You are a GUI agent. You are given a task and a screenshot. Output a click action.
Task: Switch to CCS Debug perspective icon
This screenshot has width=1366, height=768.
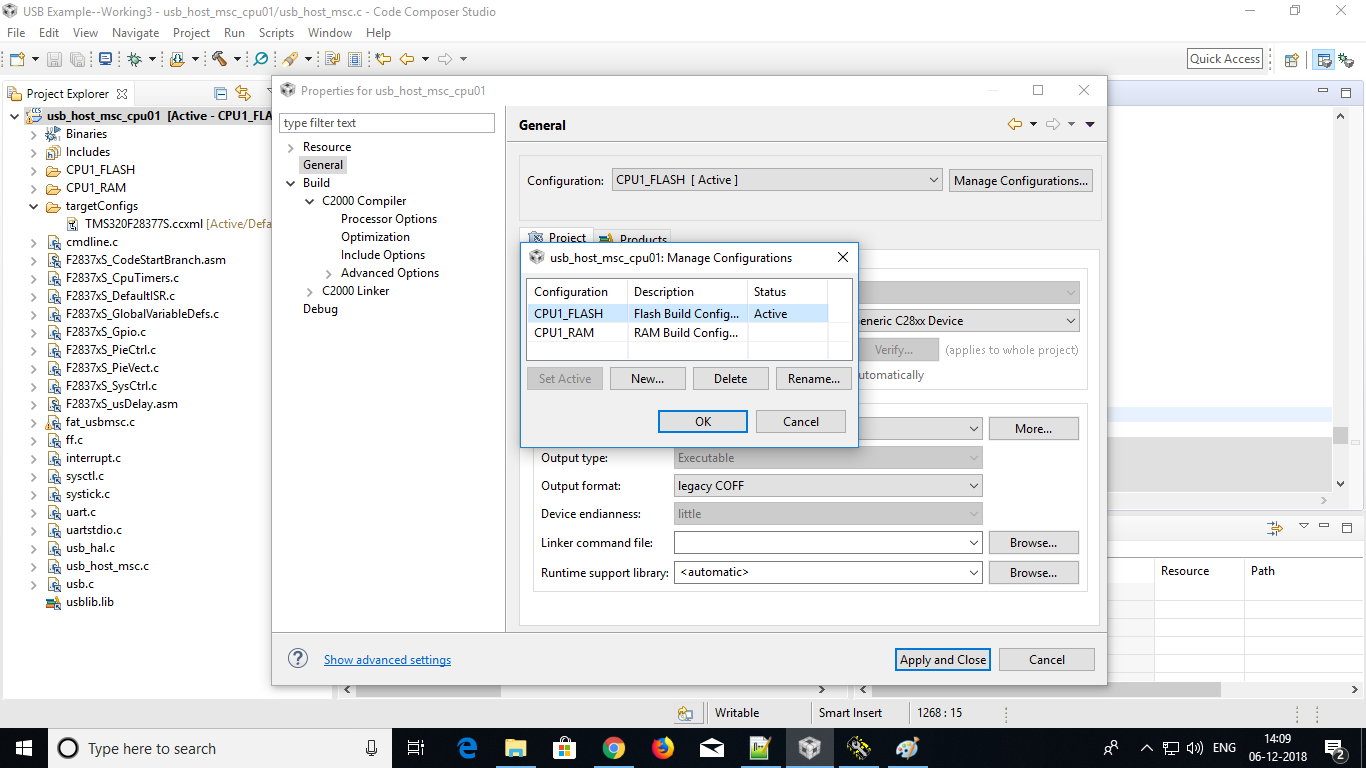[1346, 59]
